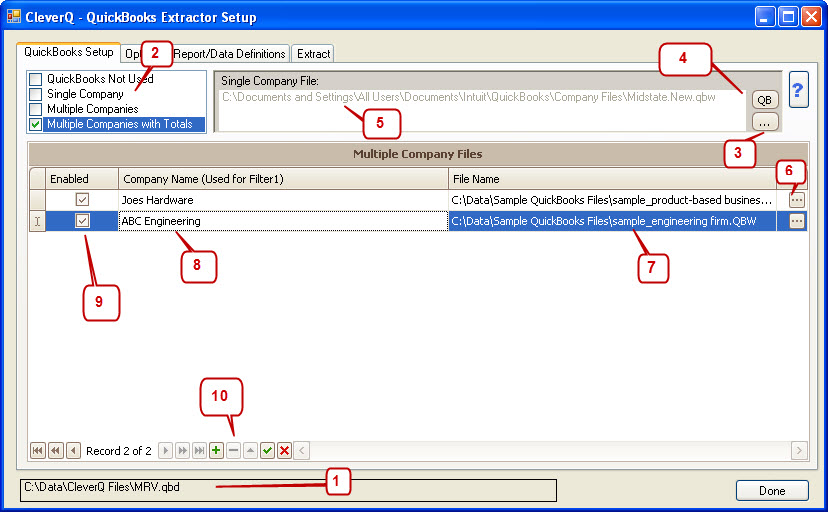
Task: Toggle Enabled checkbox for ABC Engineering
Action: pos(83,221)
